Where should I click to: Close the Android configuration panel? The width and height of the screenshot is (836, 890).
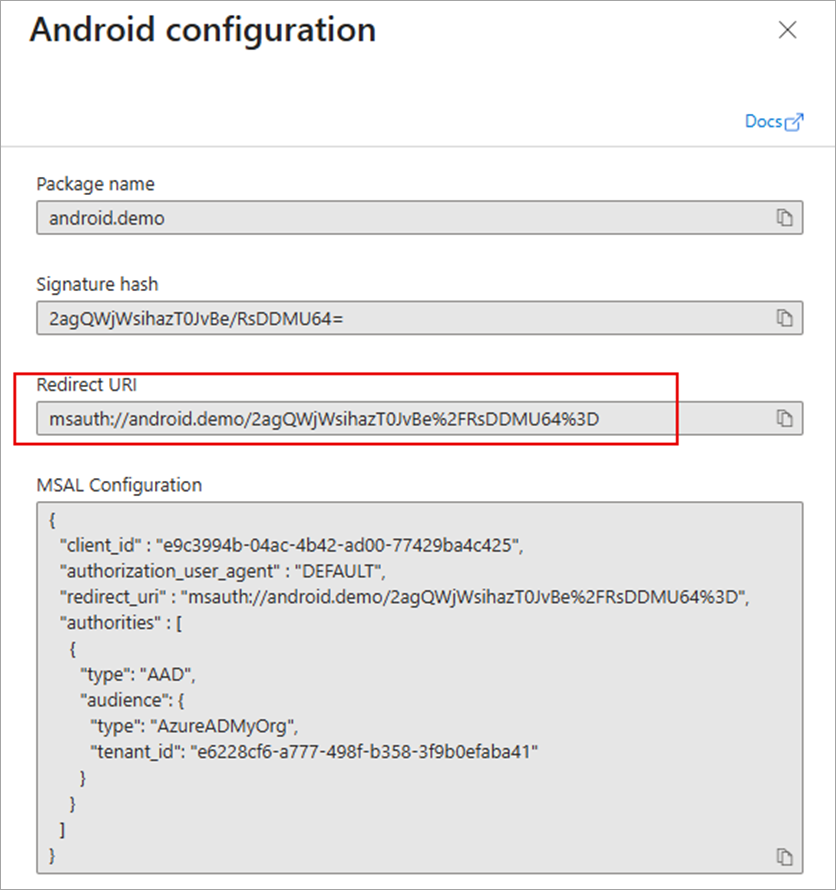click(x=787, y=30)
